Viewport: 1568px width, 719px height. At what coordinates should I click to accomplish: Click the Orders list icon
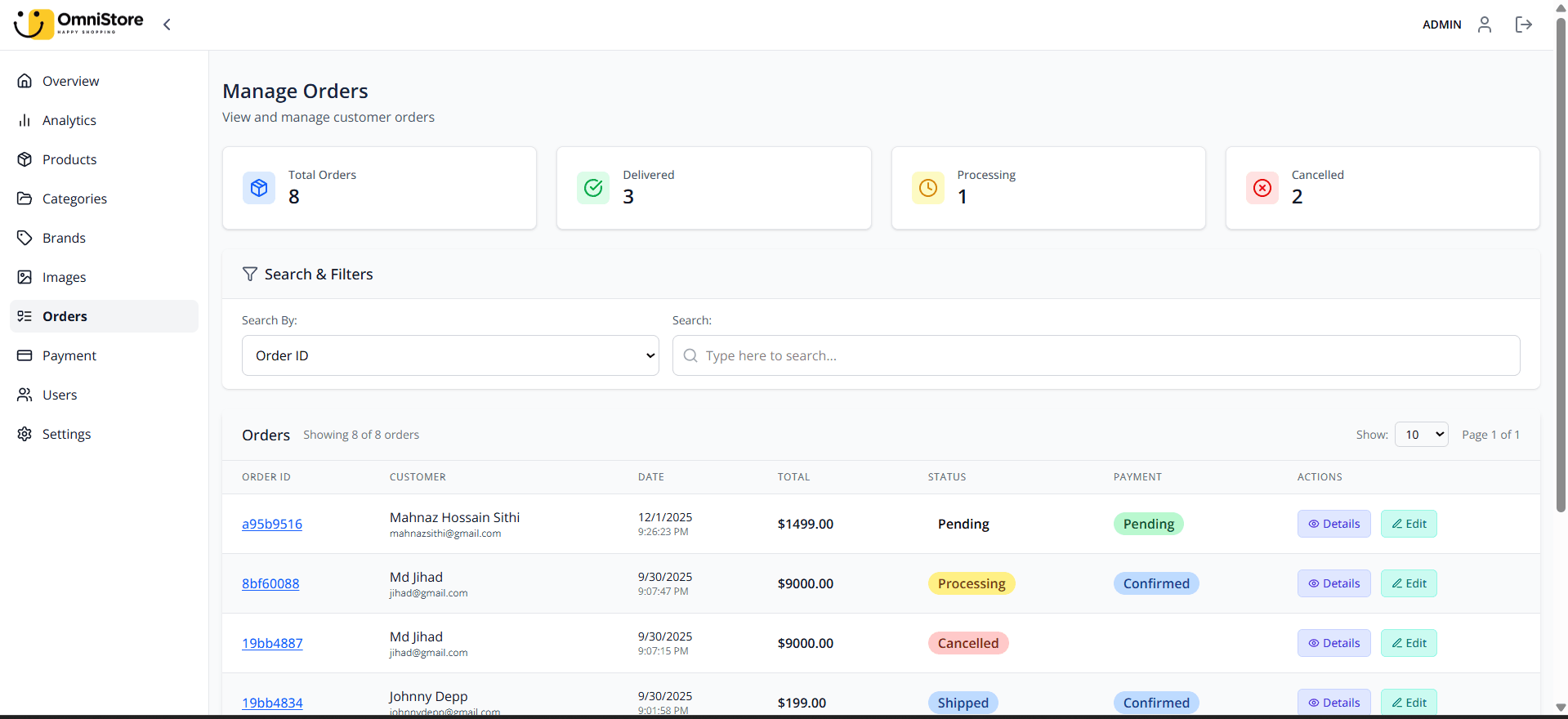(x=25, y=316)
